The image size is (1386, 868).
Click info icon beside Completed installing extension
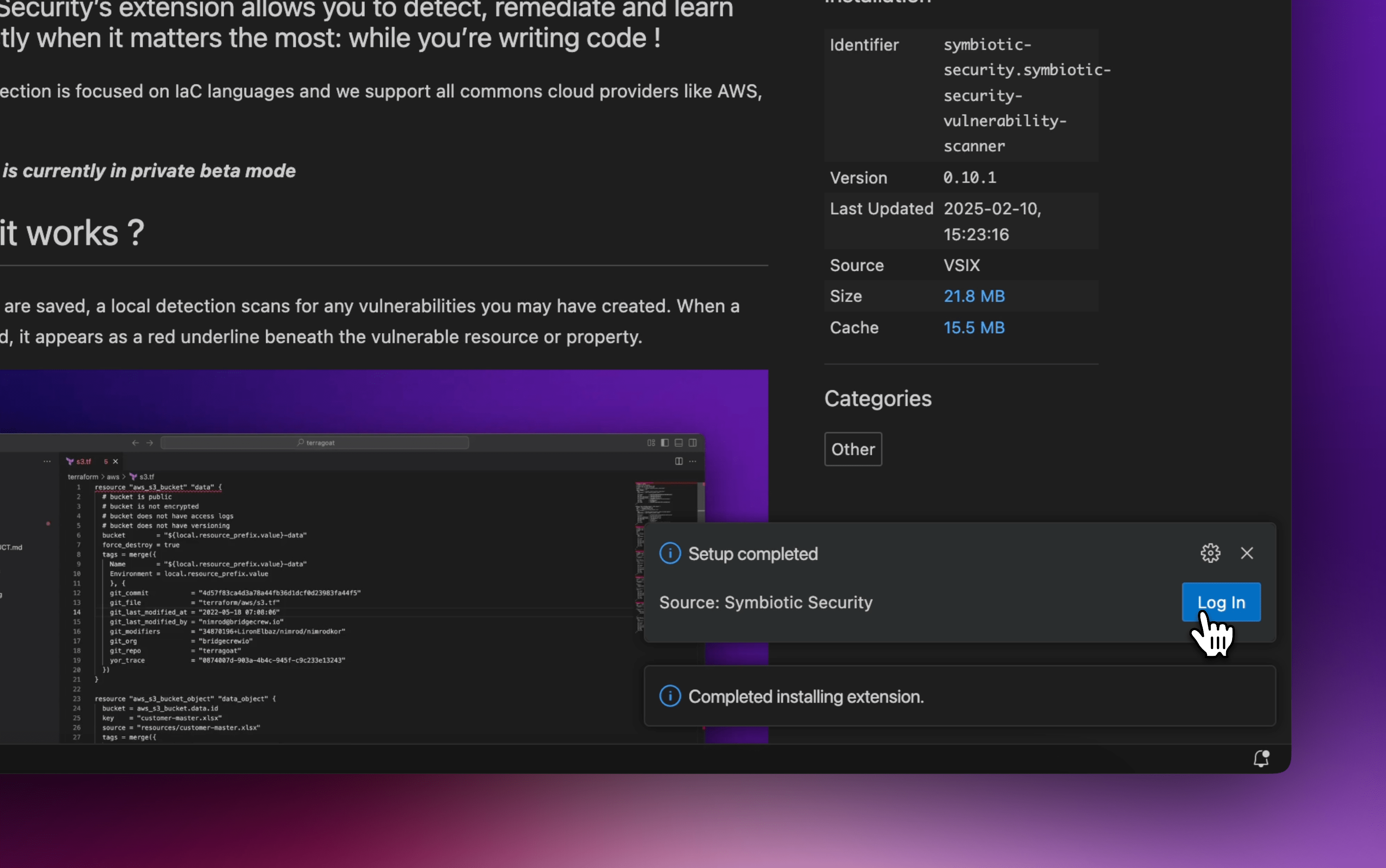point(670,696)
